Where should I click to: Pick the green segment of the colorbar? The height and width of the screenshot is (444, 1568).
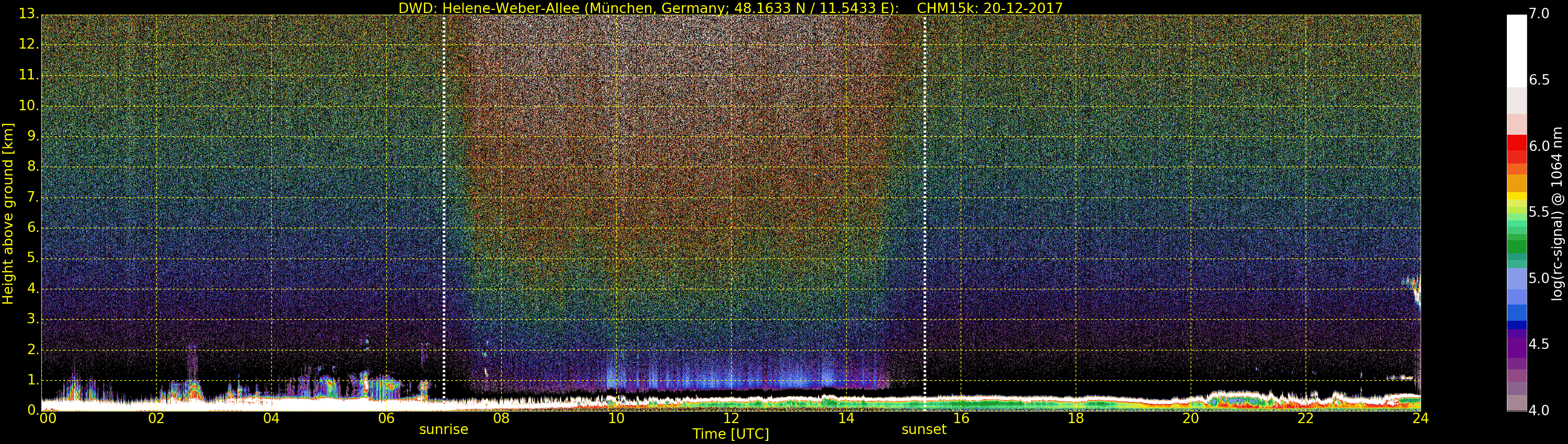point(1516,247)
